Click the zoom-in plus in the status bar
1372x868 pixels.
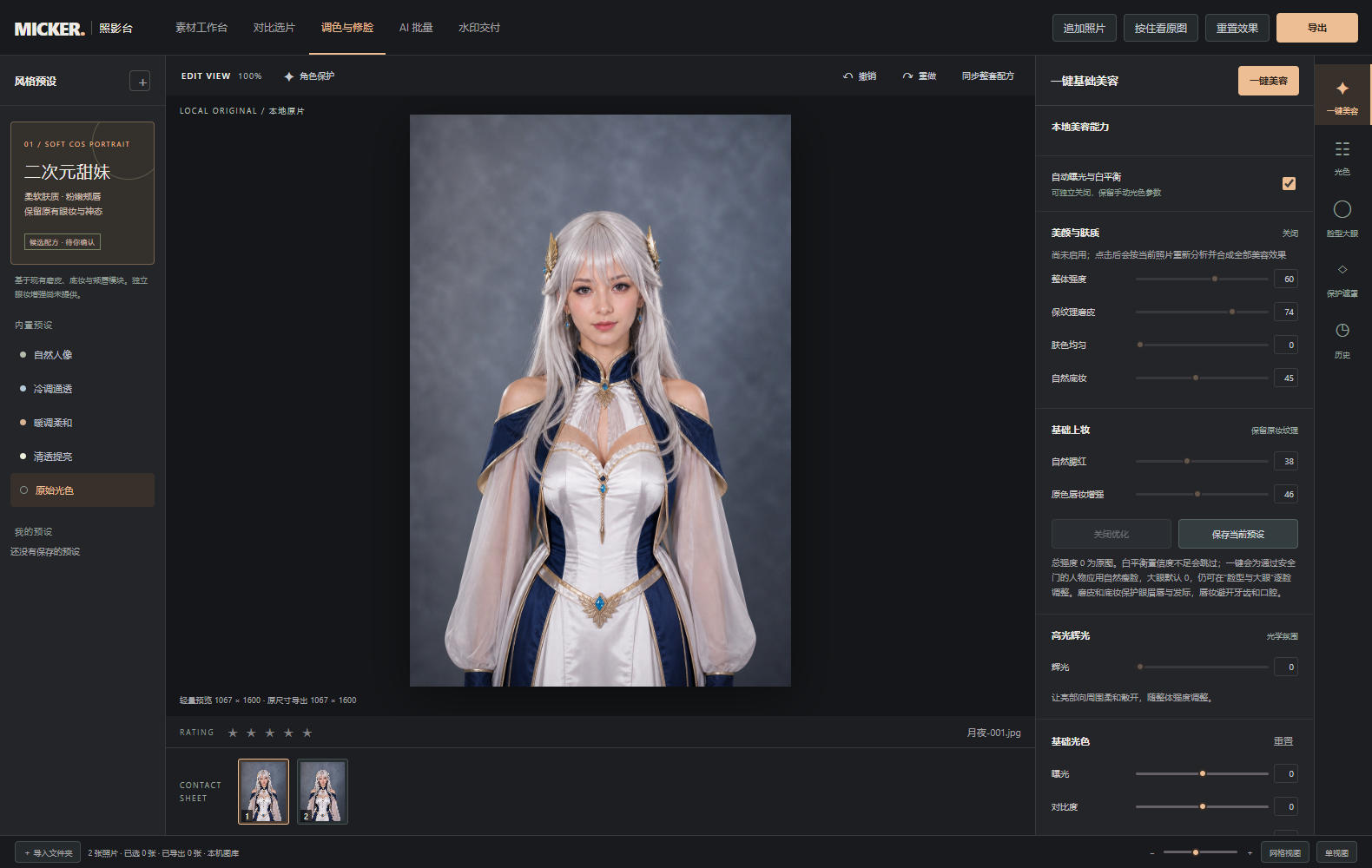point(1250,853)
